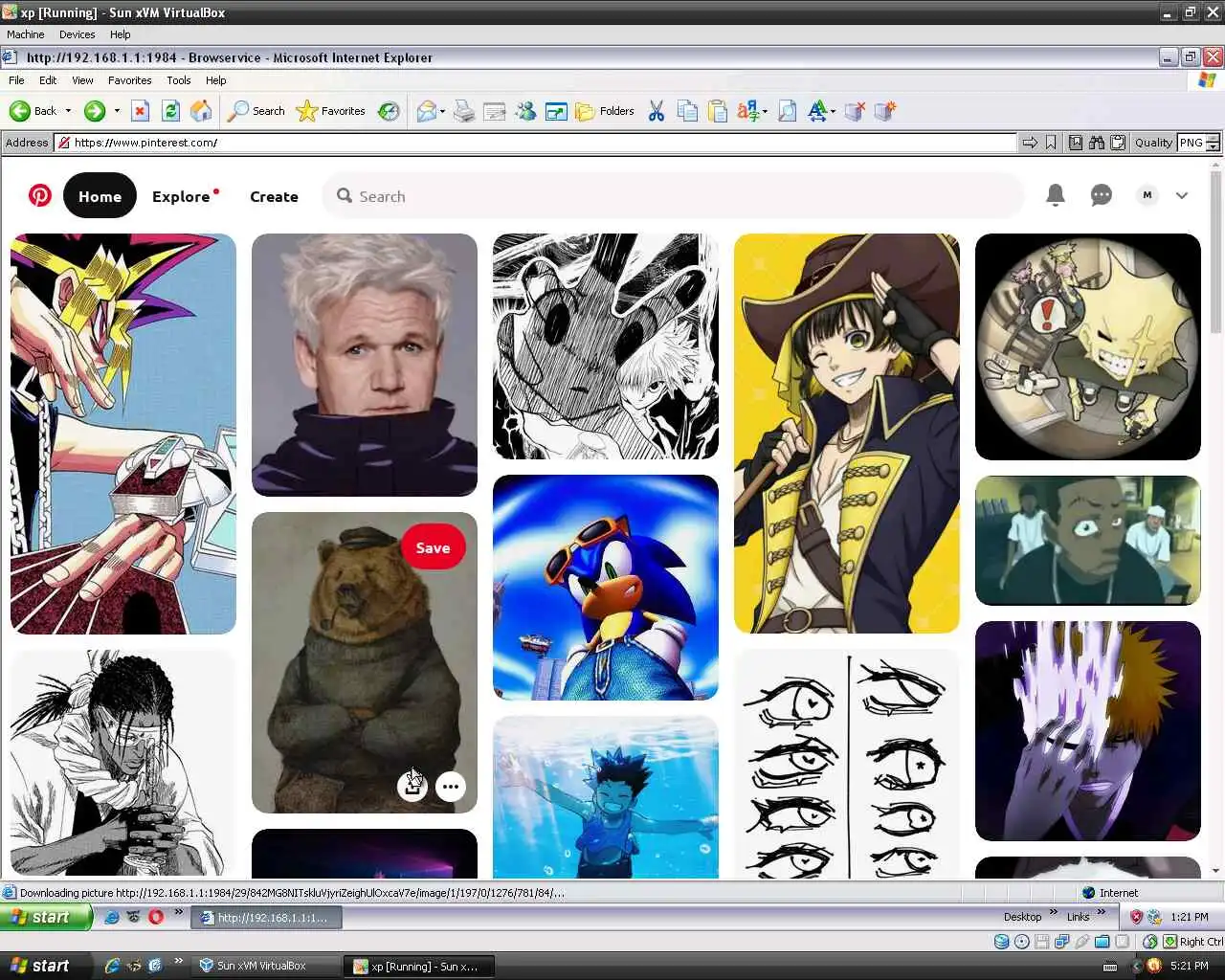Click the binoculars find icon

click(1097, 143)
